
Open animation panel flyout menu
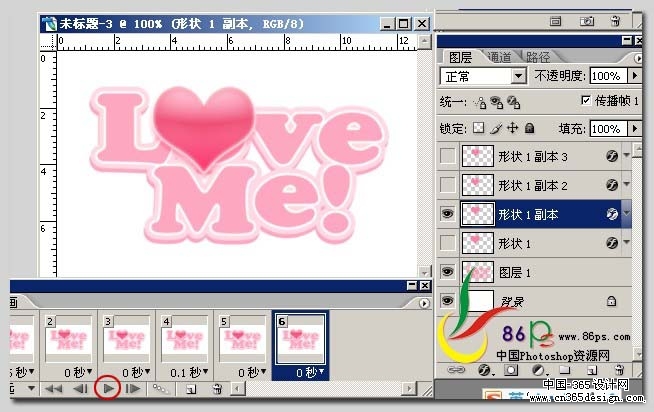pos(424,303)
